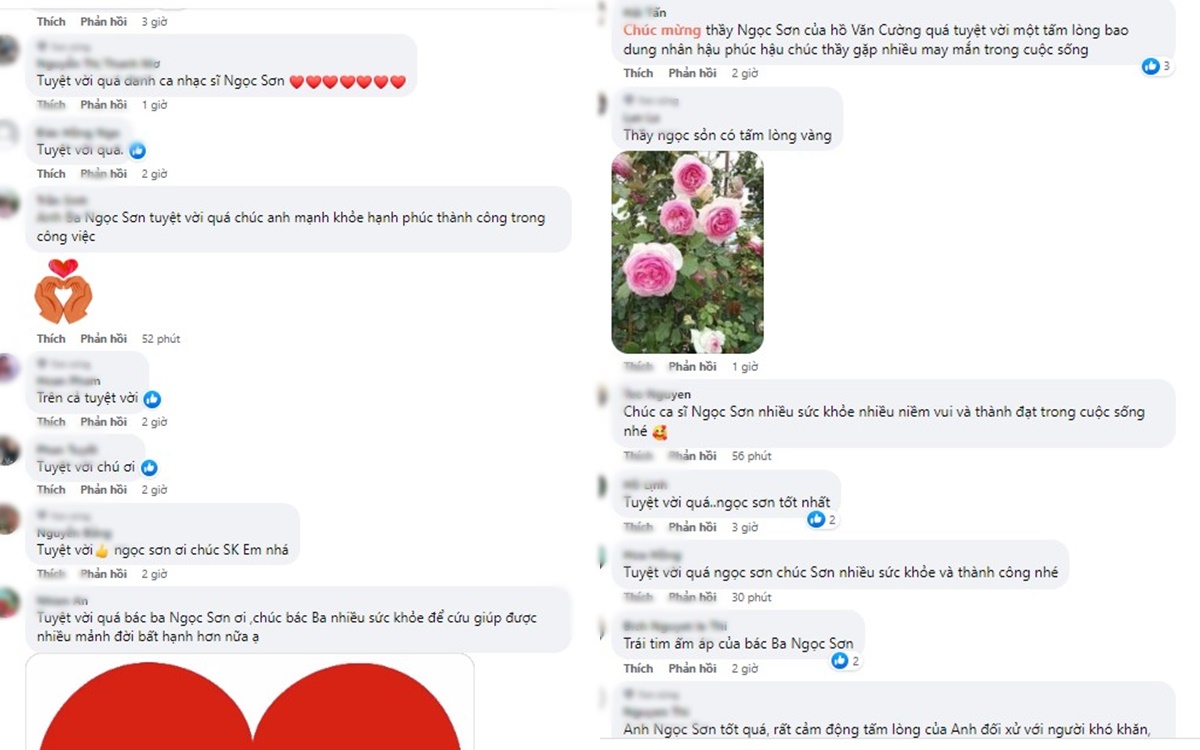Image resolution: width=1200 pixels, height=750 pixels.
Task: Open the pink roses photo
Action: [x=687, y=252]
